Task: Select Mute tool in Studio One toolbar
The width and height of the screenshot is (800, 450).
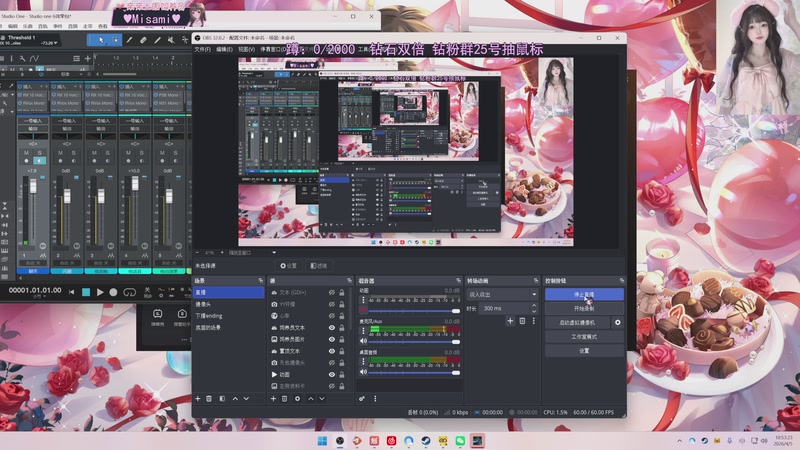Action: point(171,40)
